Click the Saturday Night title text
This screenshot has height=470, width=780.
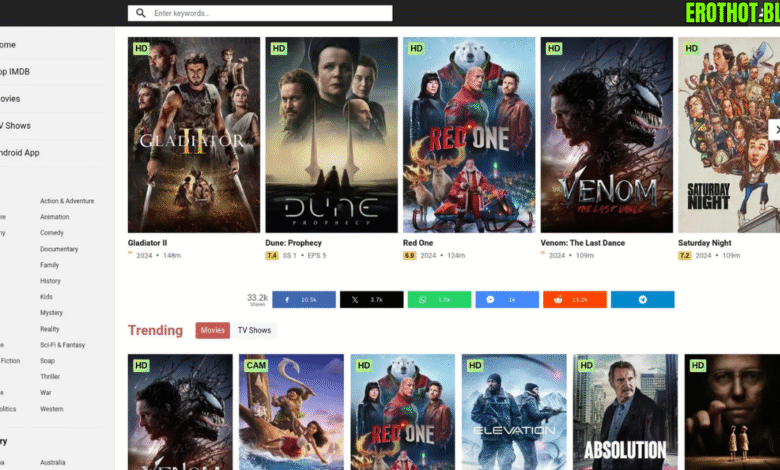[704, 243]
